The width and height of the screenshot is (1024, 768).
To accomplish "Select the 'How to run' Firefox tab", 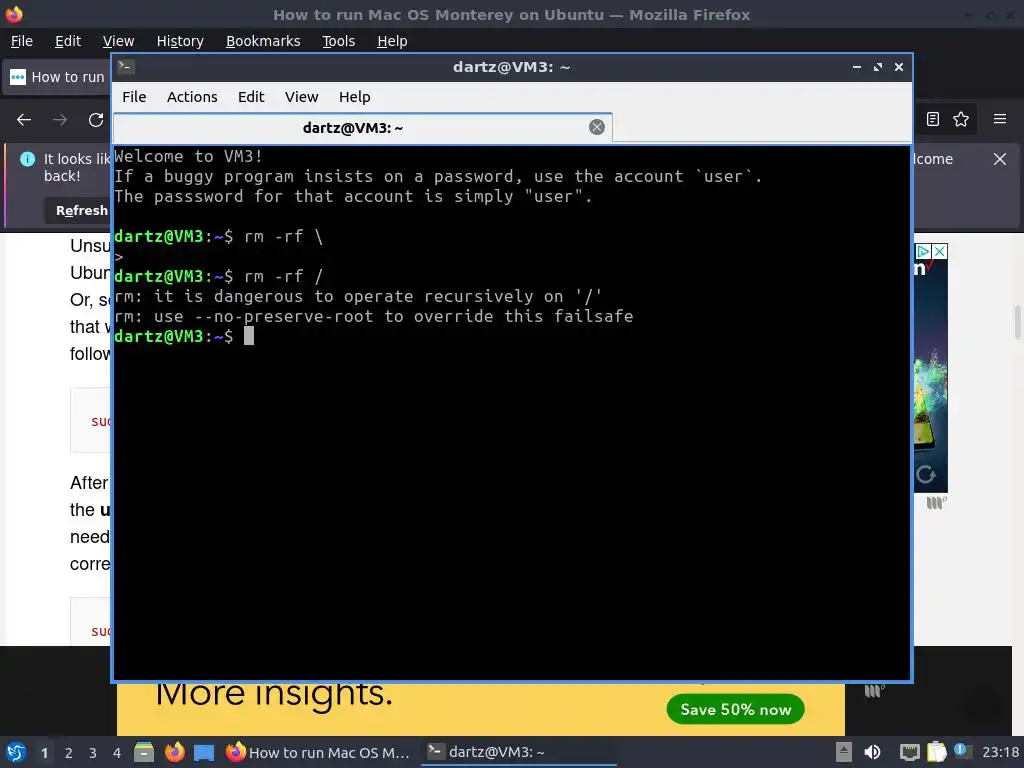I will [57, 77].
